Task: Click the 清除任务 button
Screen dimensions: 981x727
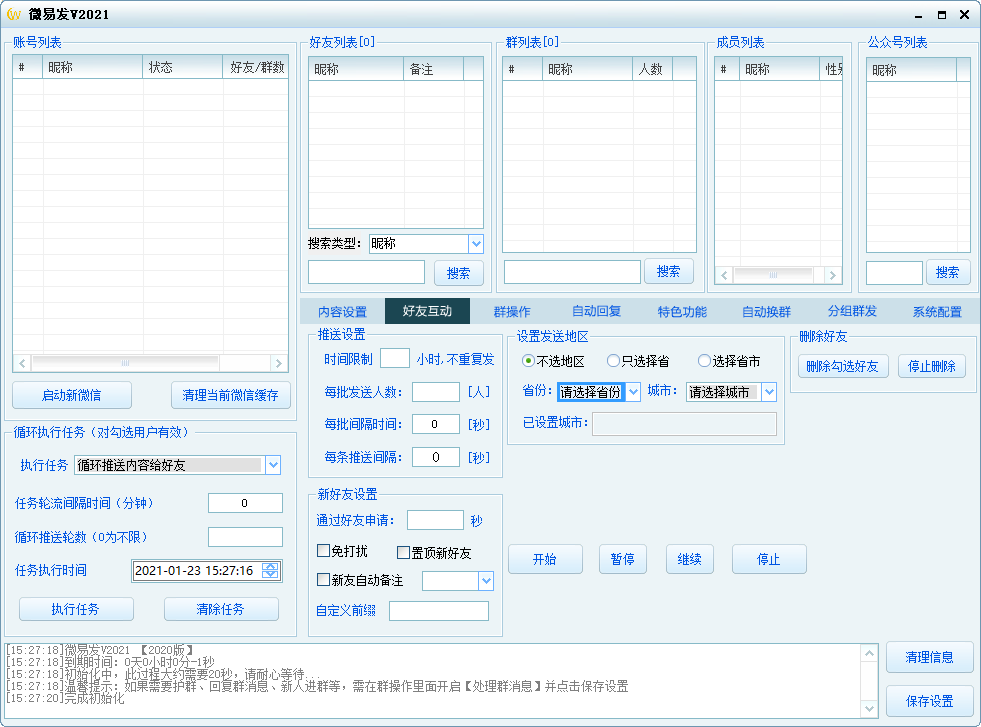Action: click(221, 609)
